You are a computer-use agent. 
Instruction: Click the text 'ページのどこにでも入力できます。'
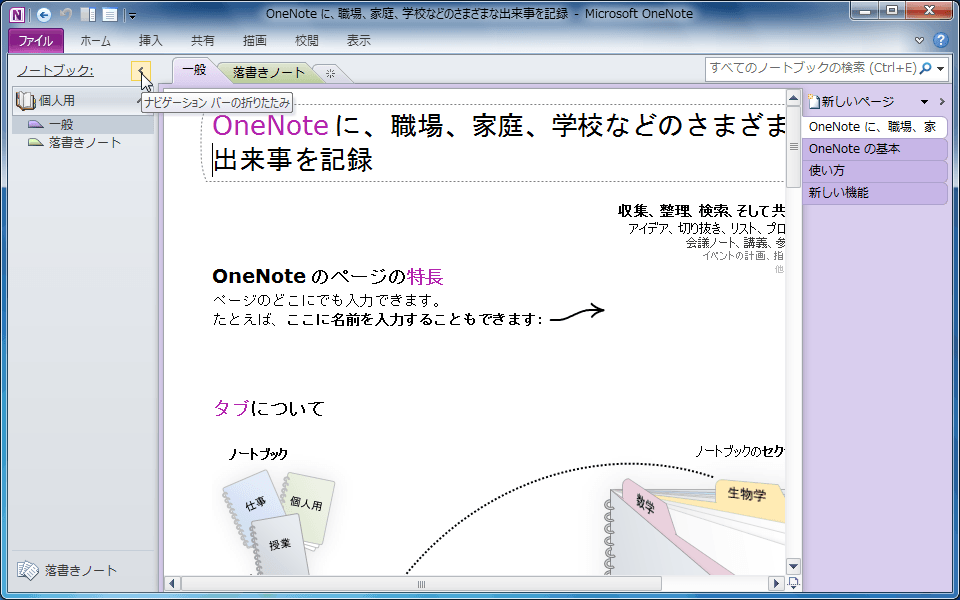[x=328, y=301]
